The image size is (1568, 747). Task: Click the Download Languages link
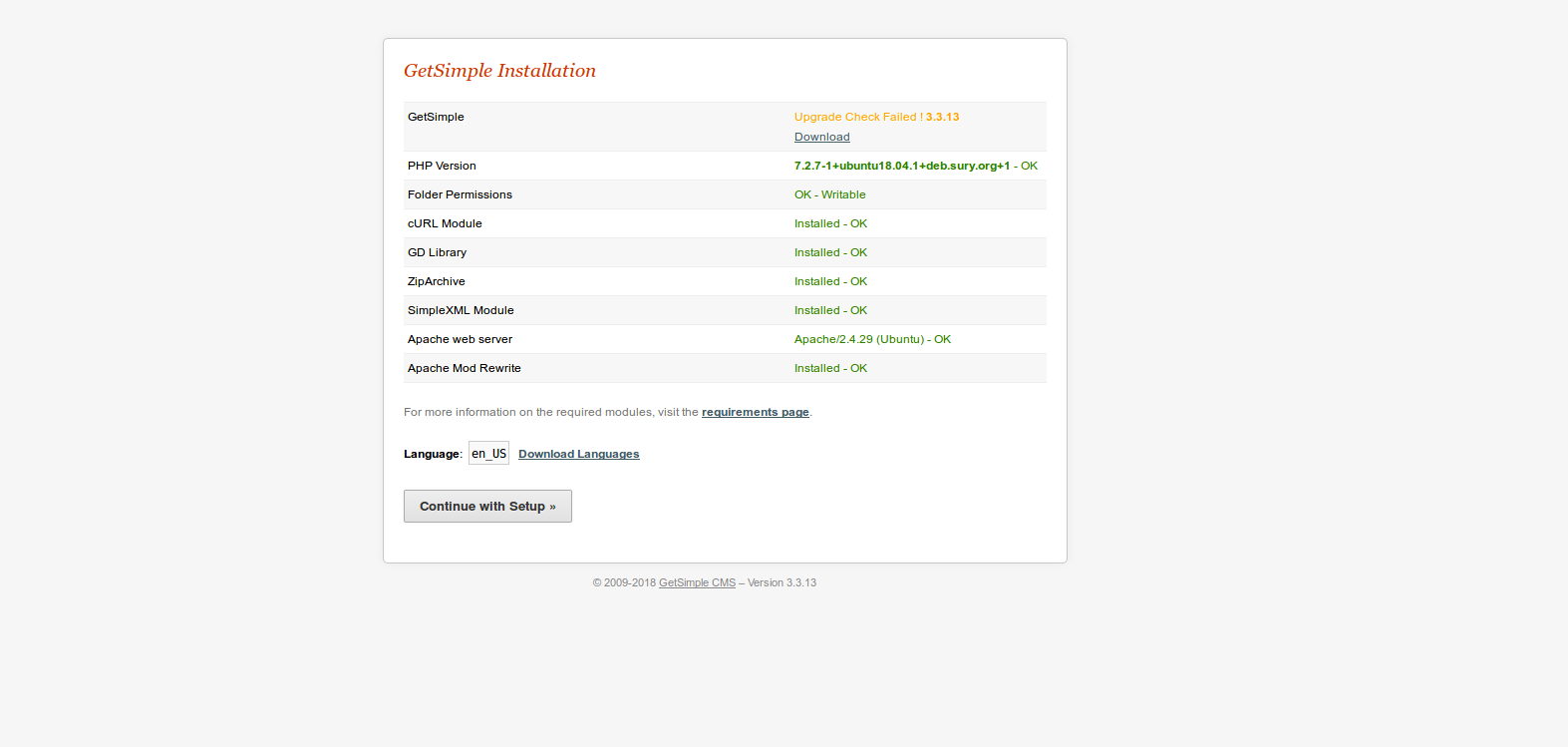pos(578,454)
